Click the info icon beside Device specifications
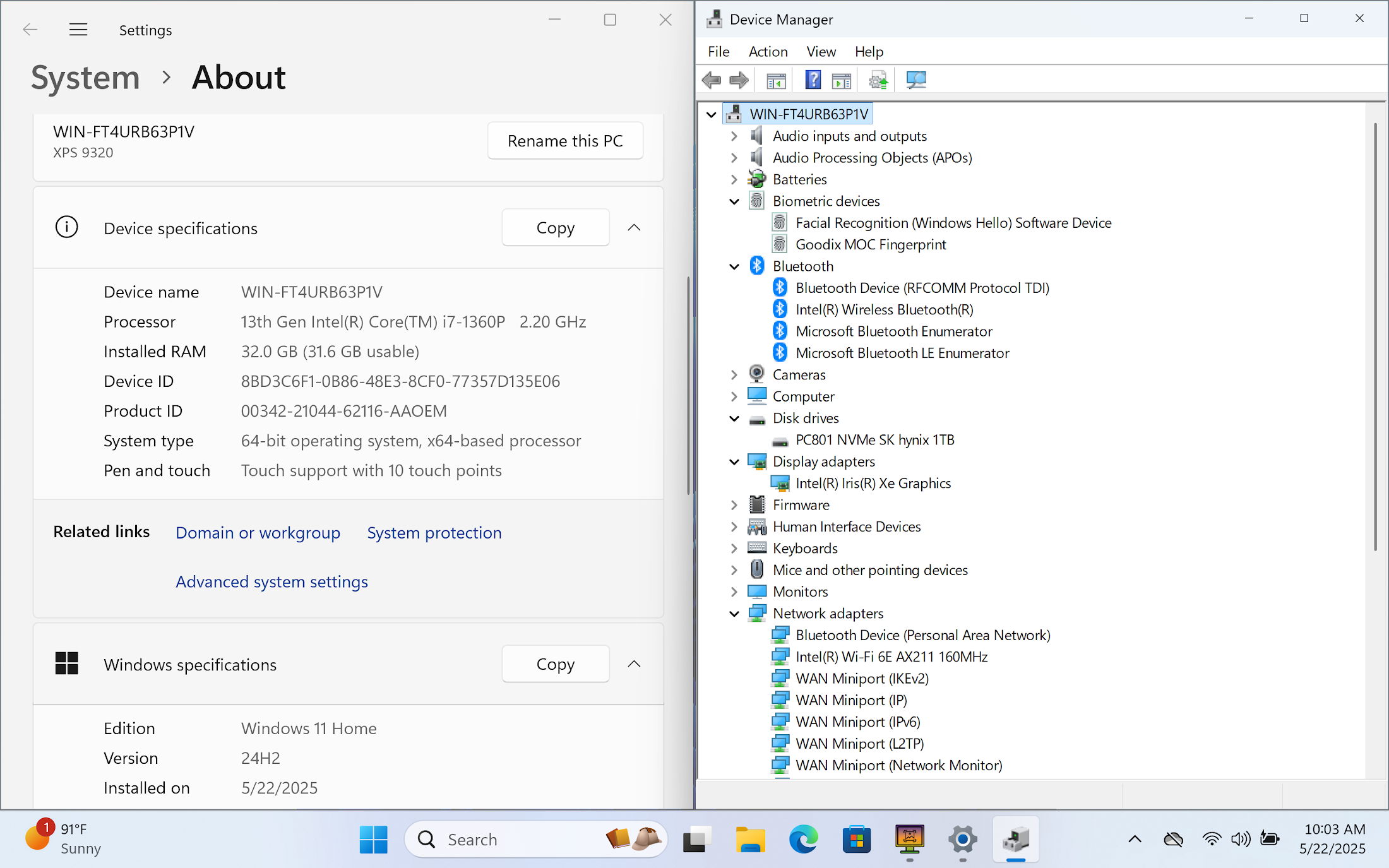 pyautogui.click(x=67, y=227)
